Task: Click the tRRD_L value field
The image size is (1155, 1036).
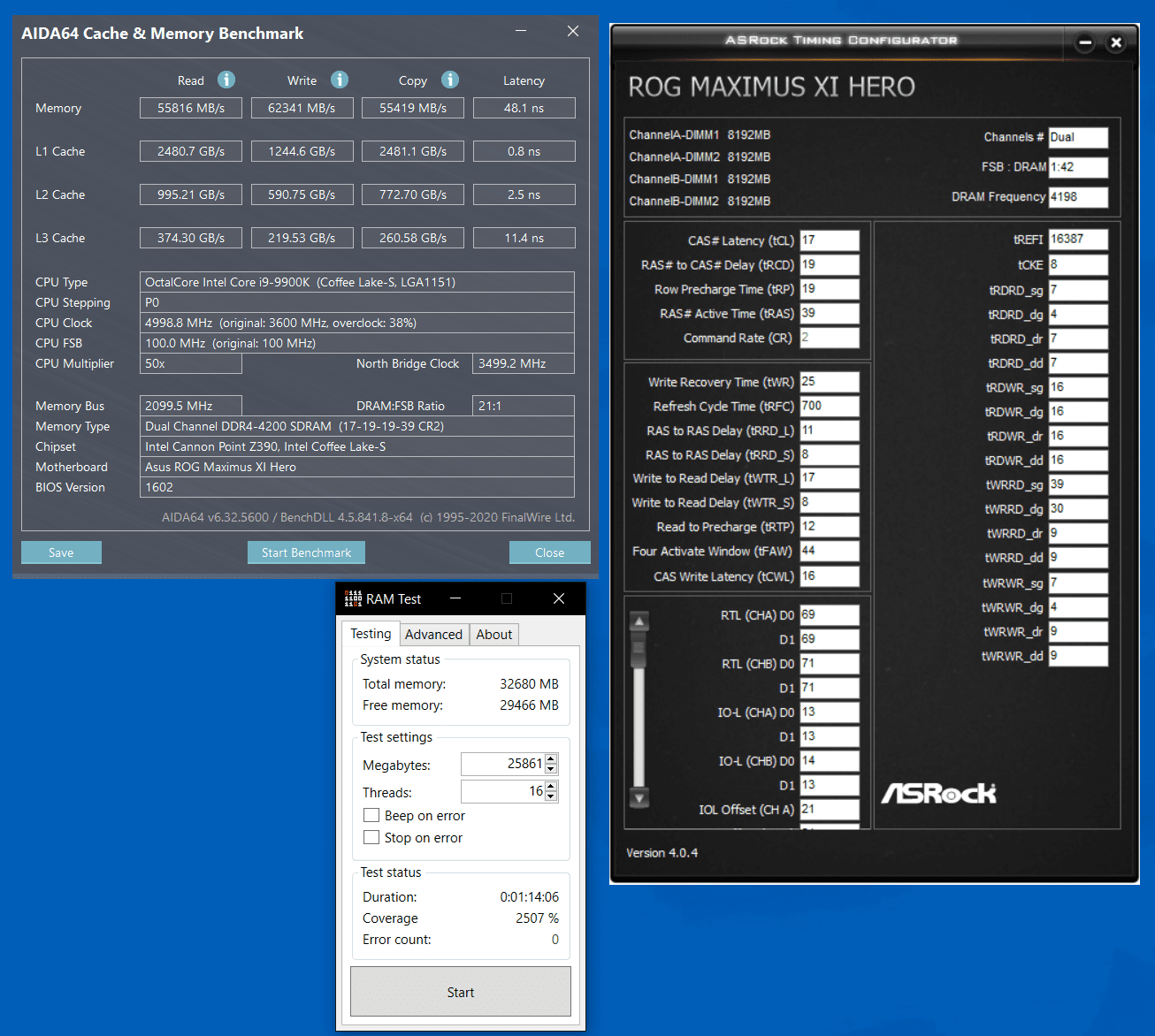Action: pyautogui.click(x=830, y=430)
